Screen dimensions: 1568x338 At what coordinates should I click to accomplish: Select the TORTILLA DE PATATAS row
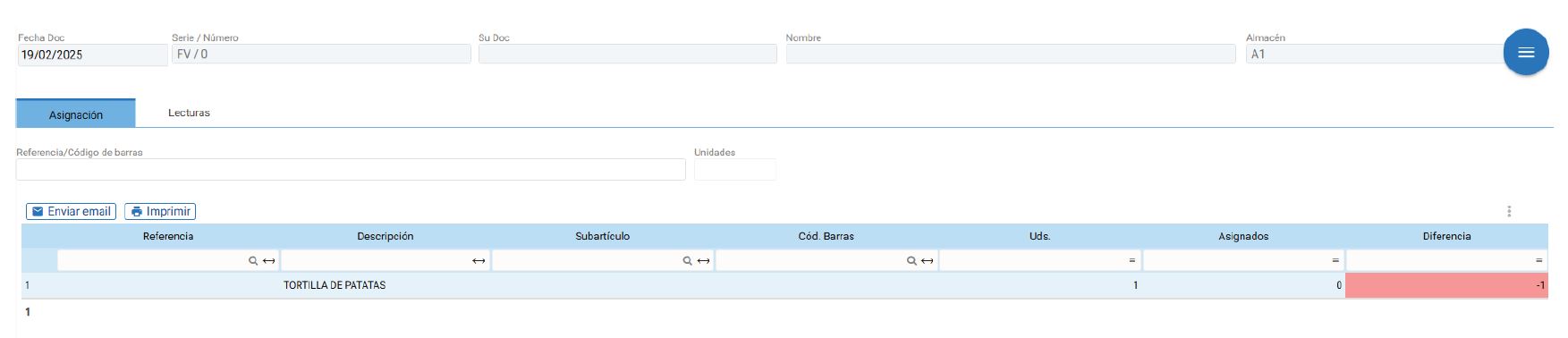pos(784,285)
